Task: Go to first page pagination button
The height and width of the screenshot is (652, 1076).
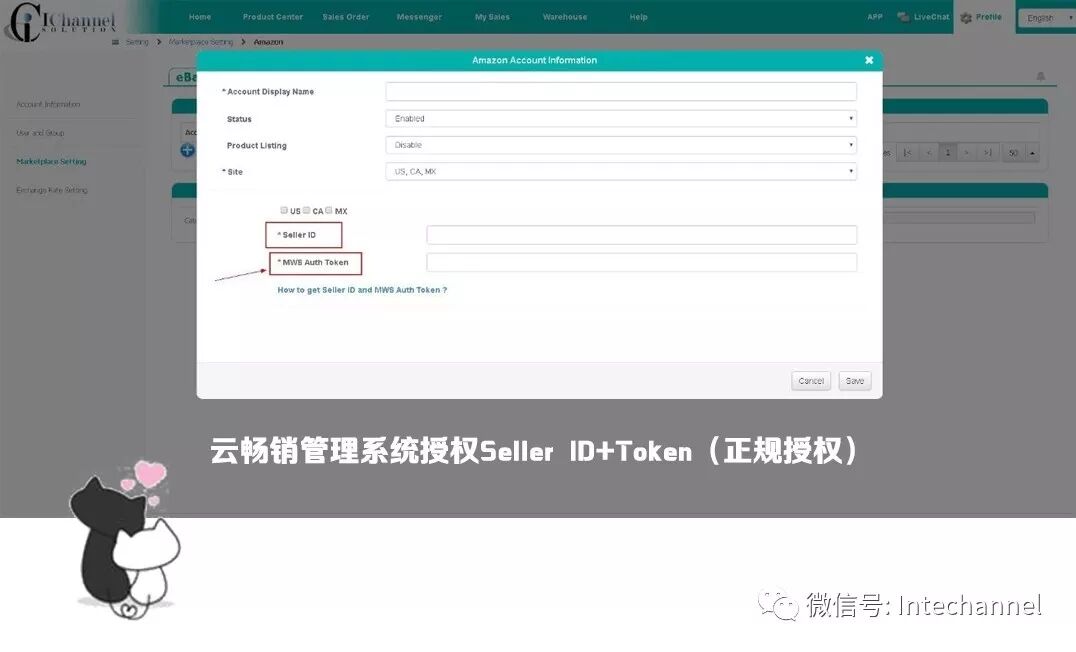Action: point(907,152)
